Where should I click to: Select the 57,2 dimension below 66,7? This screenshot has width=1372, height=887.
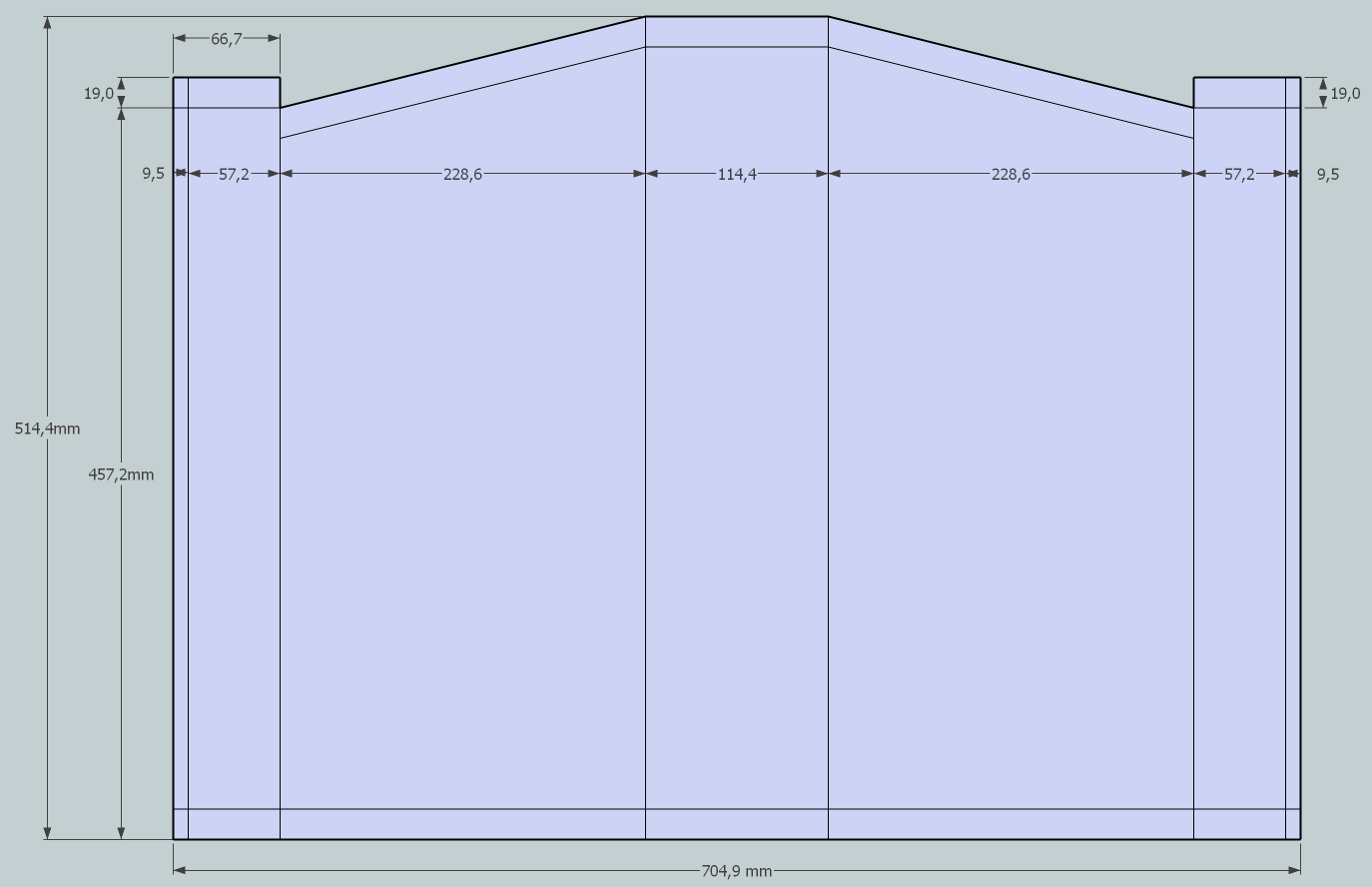pyautogui.click(x=234, y=174)
